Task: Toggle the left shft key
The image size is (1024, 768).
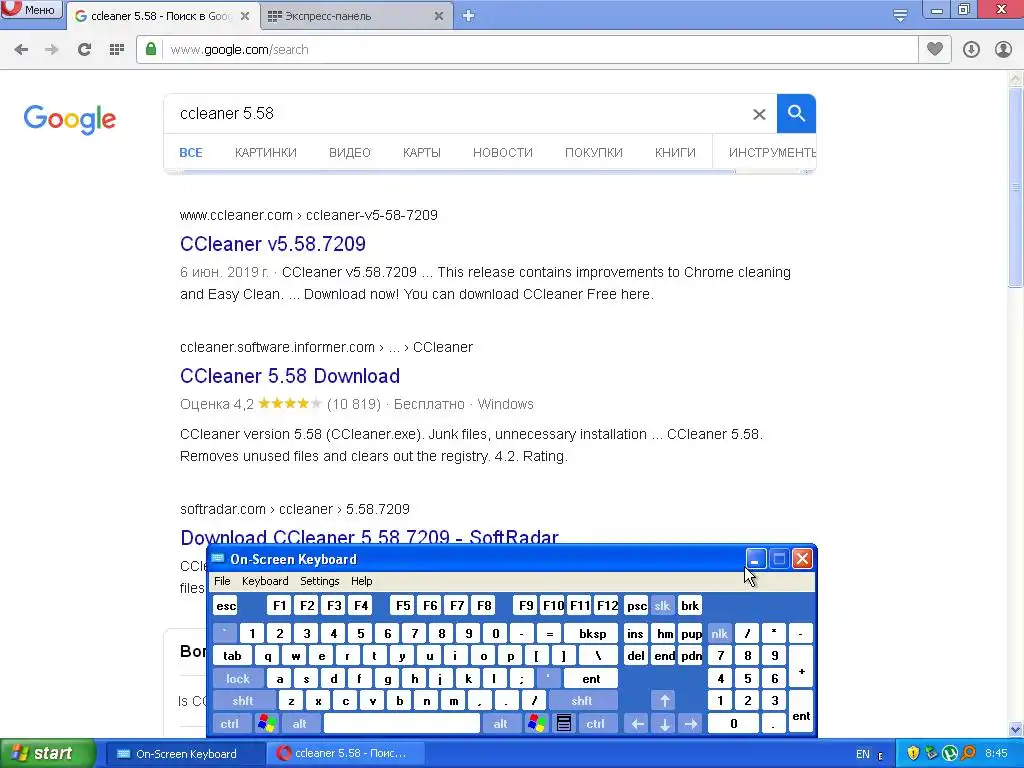Action: click(243, 701)
